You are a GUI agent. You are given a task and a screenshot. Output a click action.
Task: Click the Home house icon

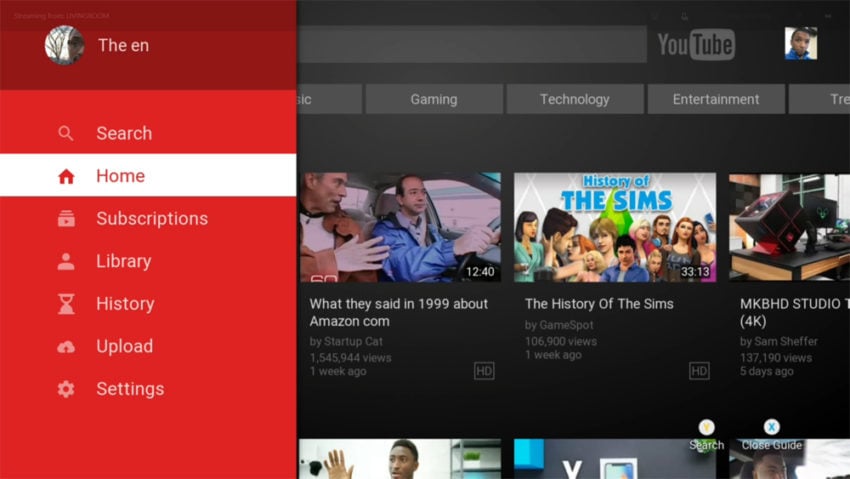coord(66,176)
